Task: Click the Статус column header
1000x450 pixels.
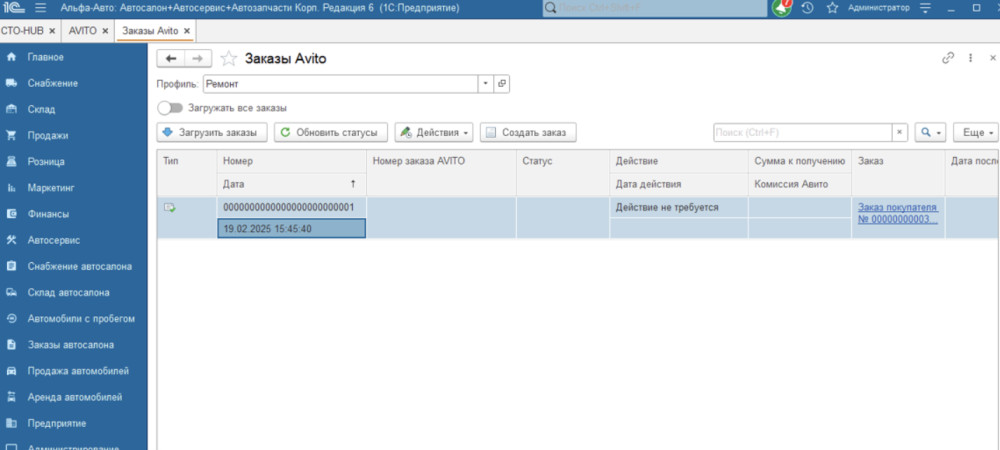Action: (563, 173)
